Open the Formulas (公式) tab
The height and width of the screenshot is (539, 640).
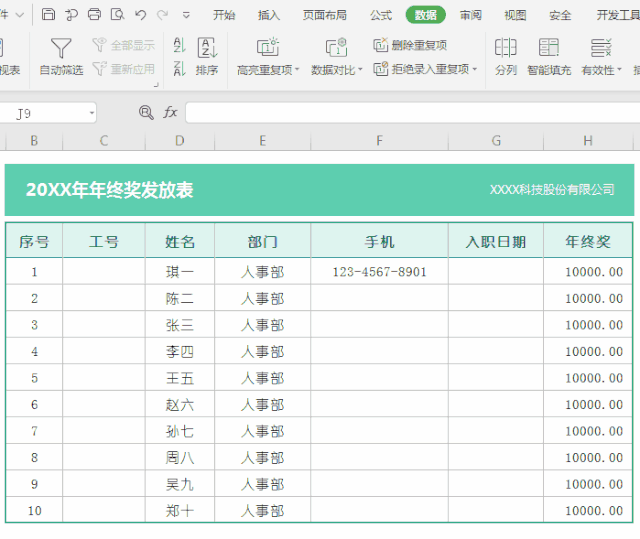point(381,15)
